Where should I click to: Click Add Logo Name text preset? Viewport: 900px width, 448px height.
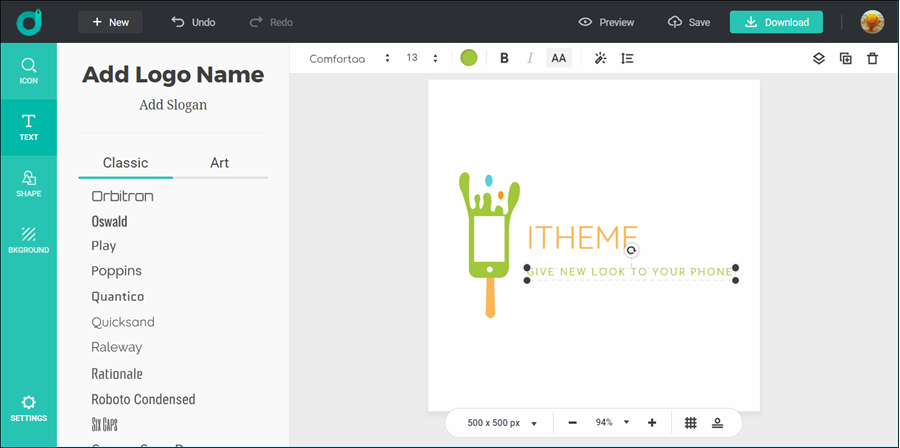point(173,75)
